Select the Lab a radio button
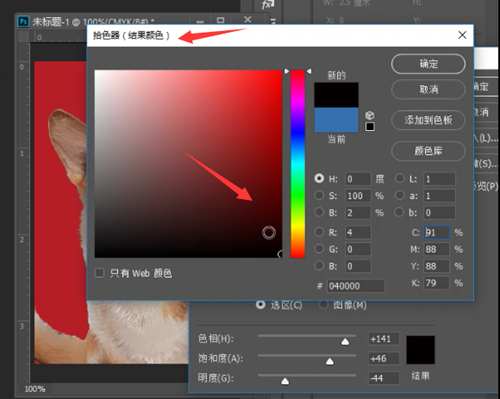The width and height of the screenshot is (500, 399). point(399,195)
